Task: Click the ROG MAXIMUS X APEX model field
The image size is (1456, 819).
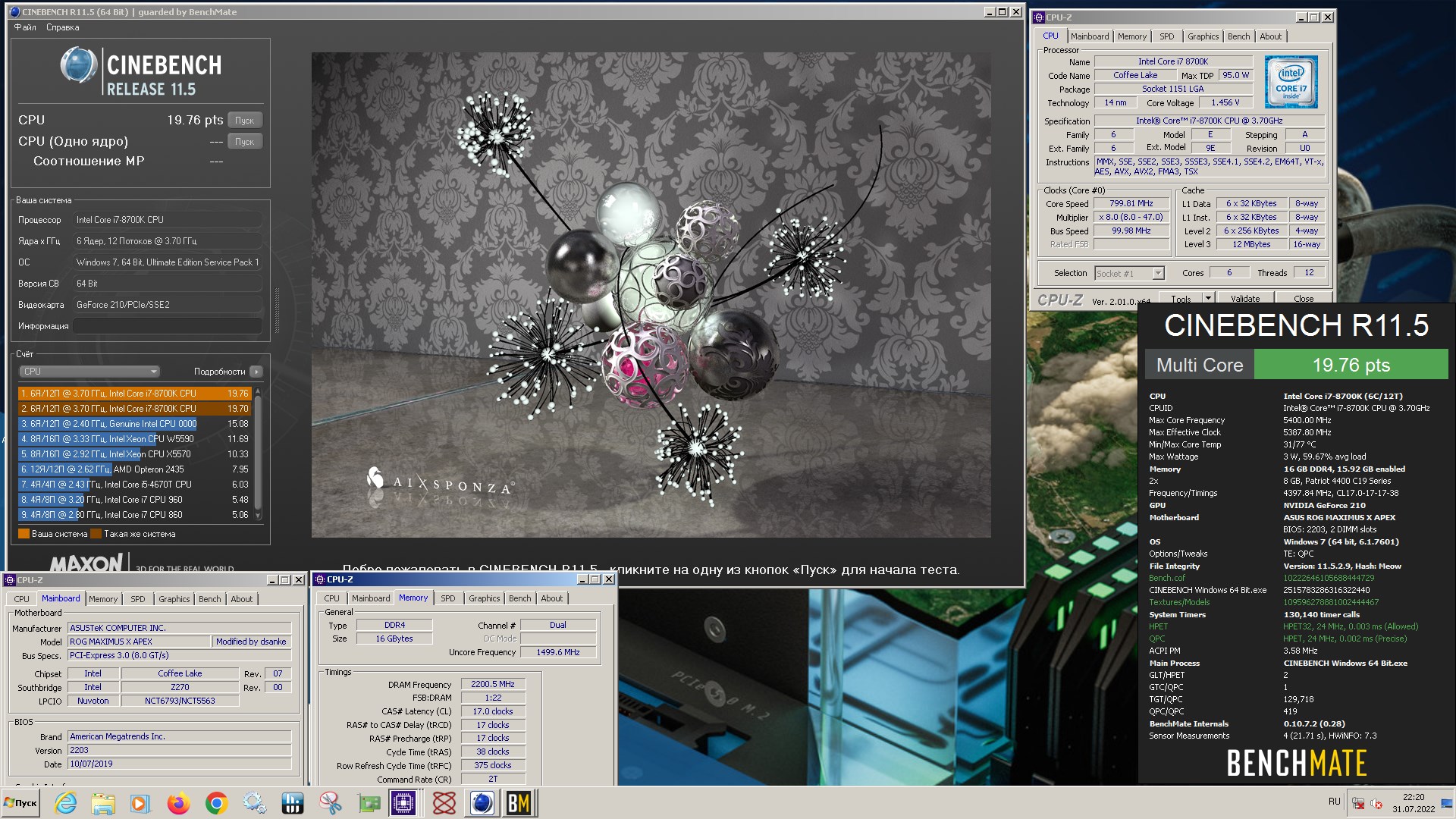Action: coord(139,642)
